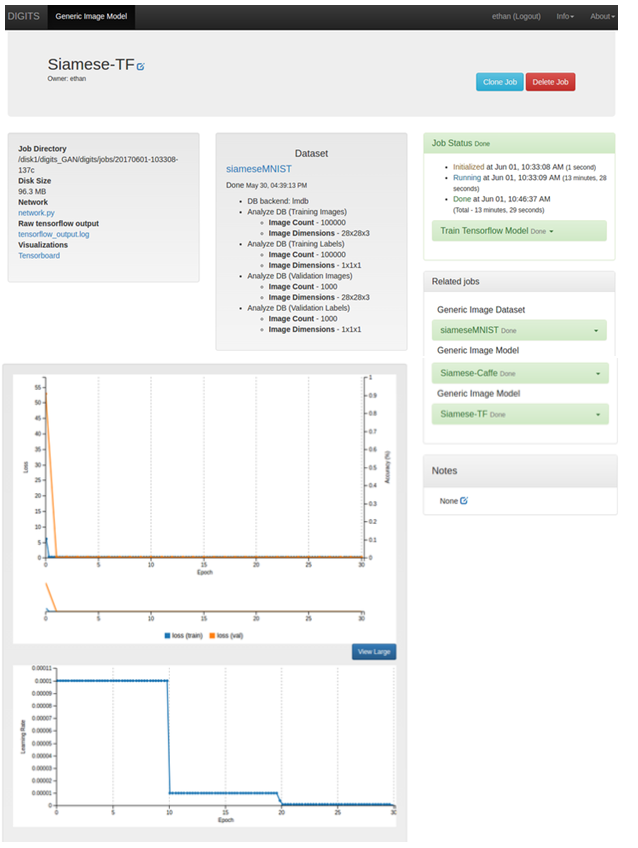The width and height of the screenshot is (638, 848).
Task: Go to the DIGITS home page
Action: 23,16
